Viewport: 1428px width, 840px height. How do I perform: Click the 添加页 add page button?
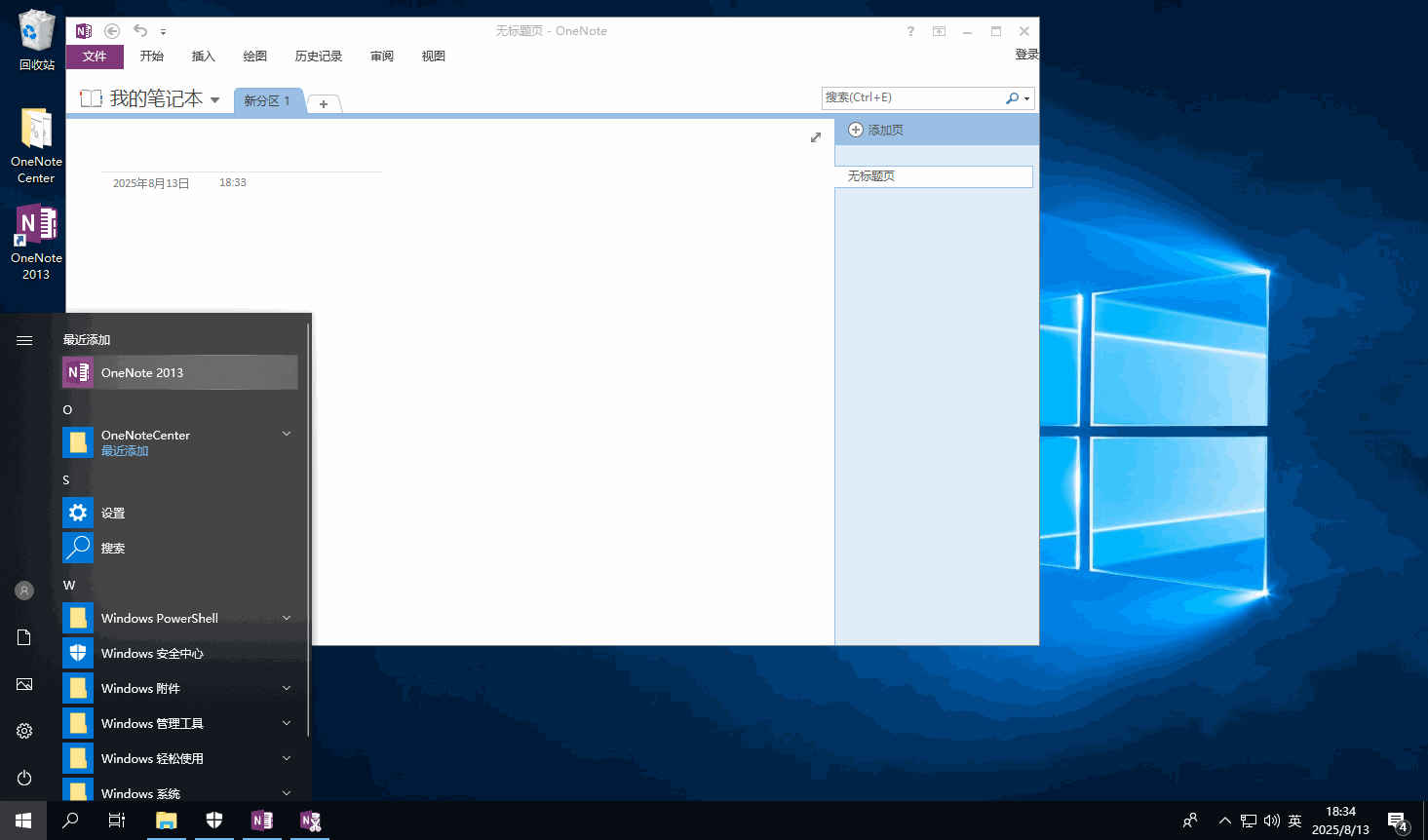point(876,130)
